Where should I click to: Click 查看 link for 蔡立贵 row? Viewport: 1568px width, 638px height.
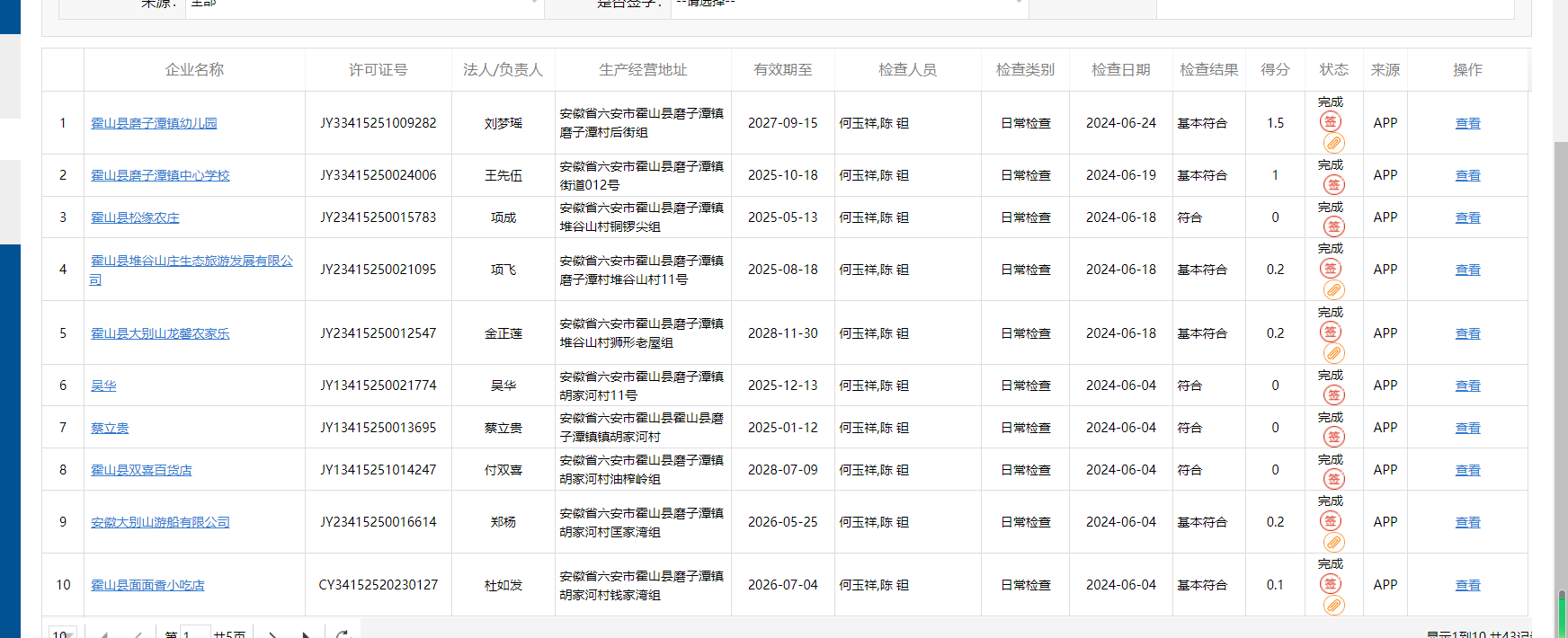click(1467, 428)
